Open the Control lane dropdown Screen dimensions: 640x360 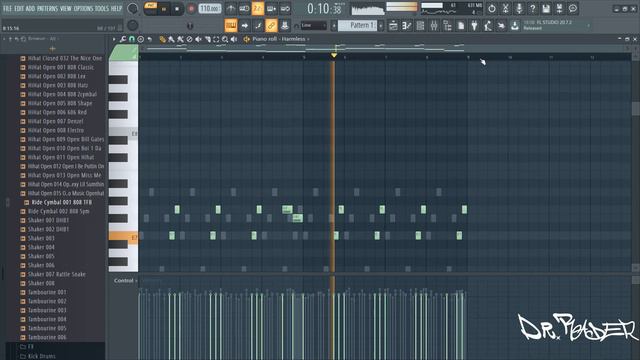click(x=126, y=280)
